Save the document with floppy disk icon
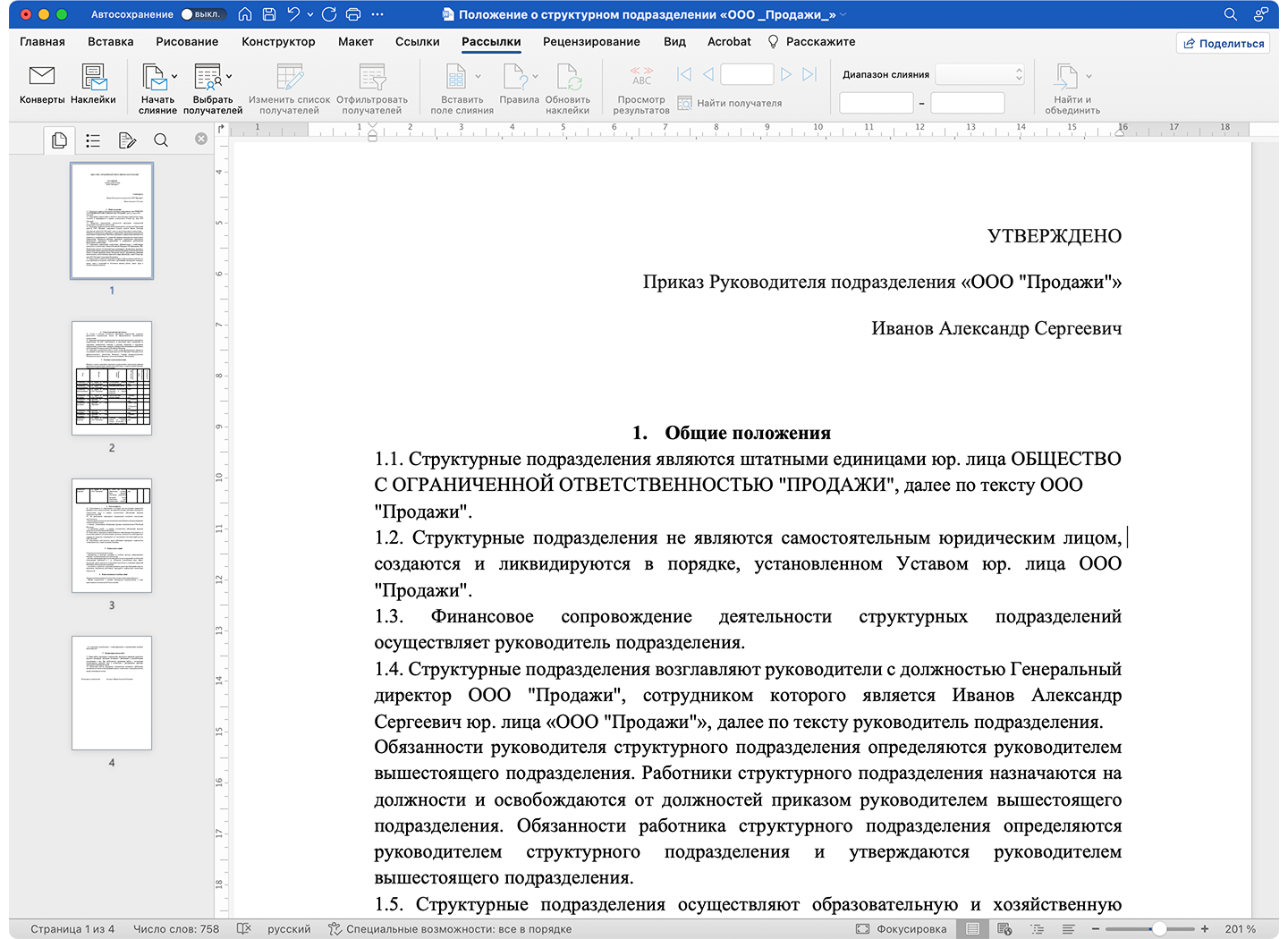Image resolution: width=1288 pixels, height=939 pixels. 269,14
